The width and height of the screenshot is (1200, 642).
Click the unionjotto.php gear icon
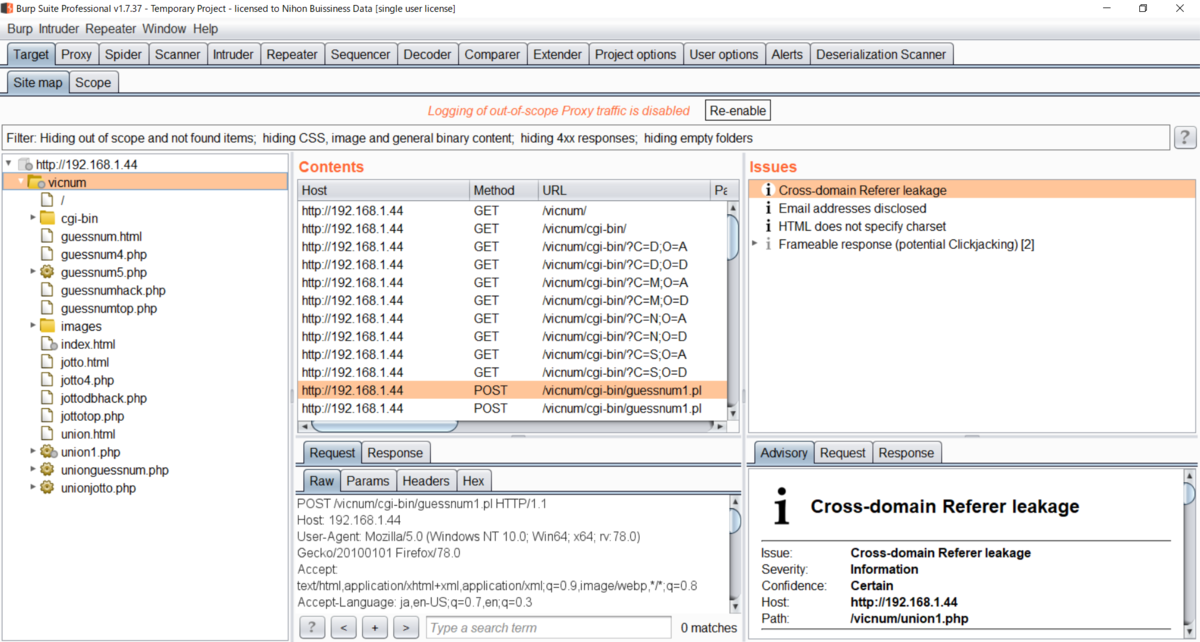point(47,488)
